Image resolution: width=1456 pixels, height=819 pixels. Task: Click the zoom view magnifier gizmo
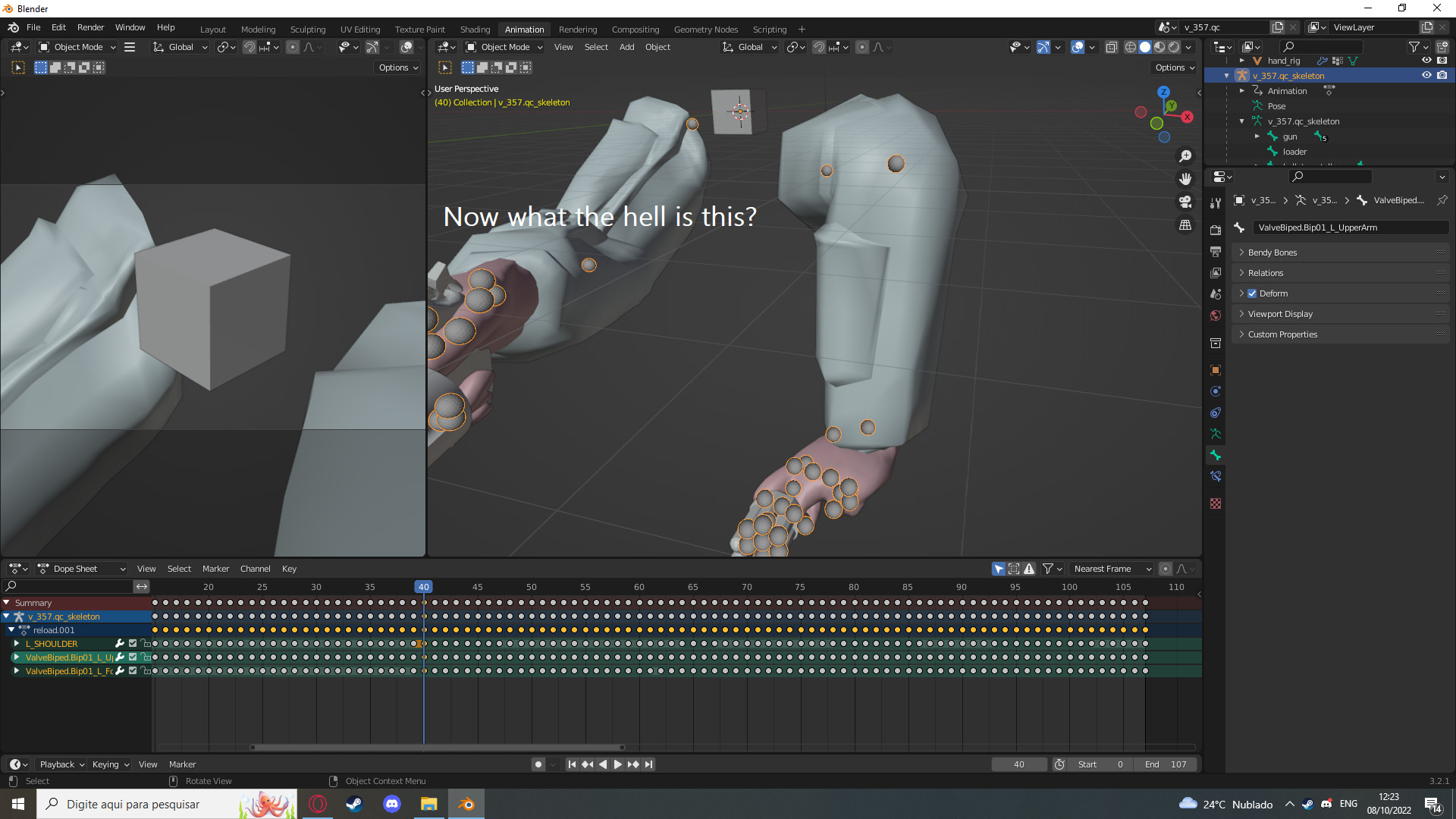tap(1185, 156)
